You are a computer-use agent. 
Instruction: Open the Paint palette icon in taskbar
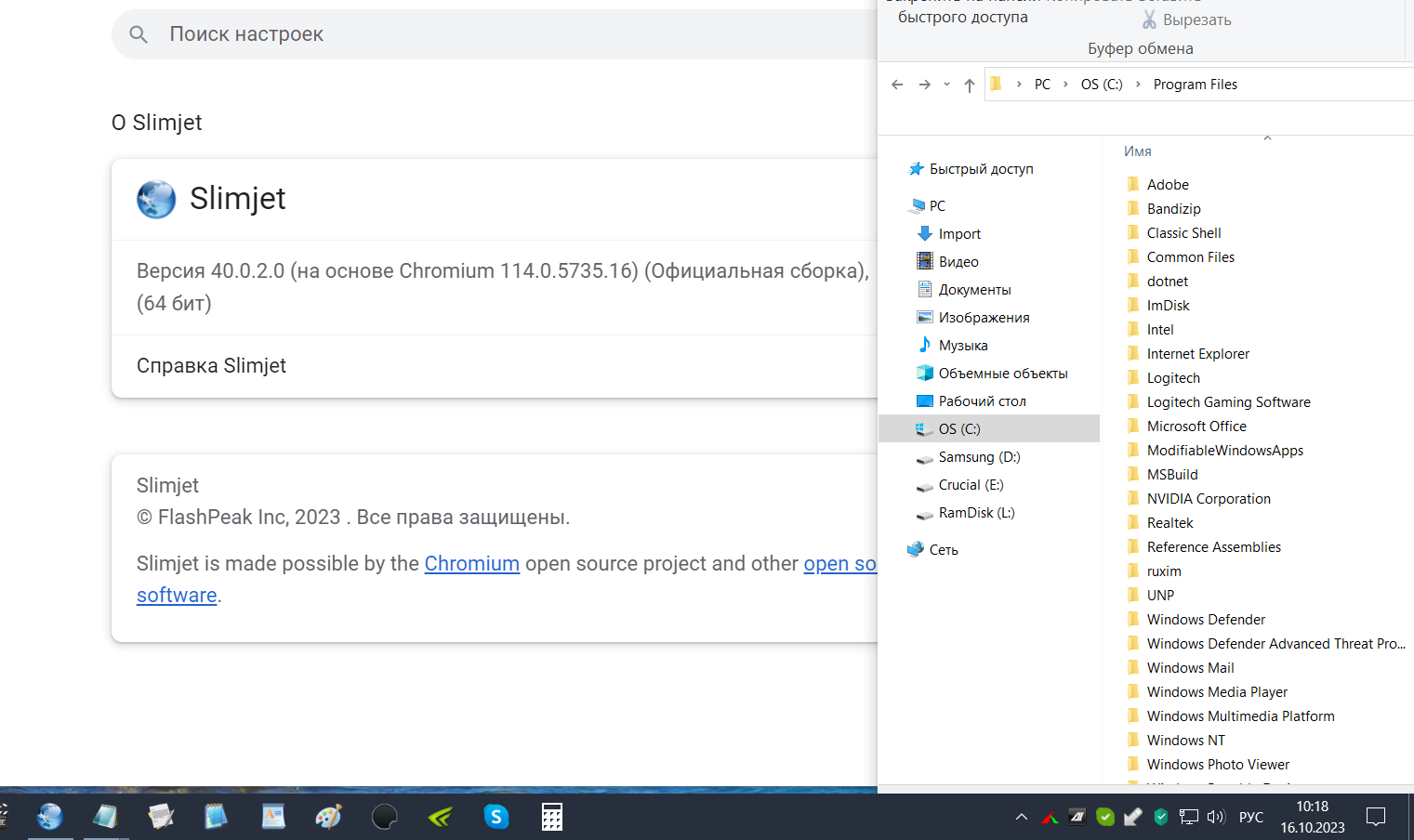point(328,817)
